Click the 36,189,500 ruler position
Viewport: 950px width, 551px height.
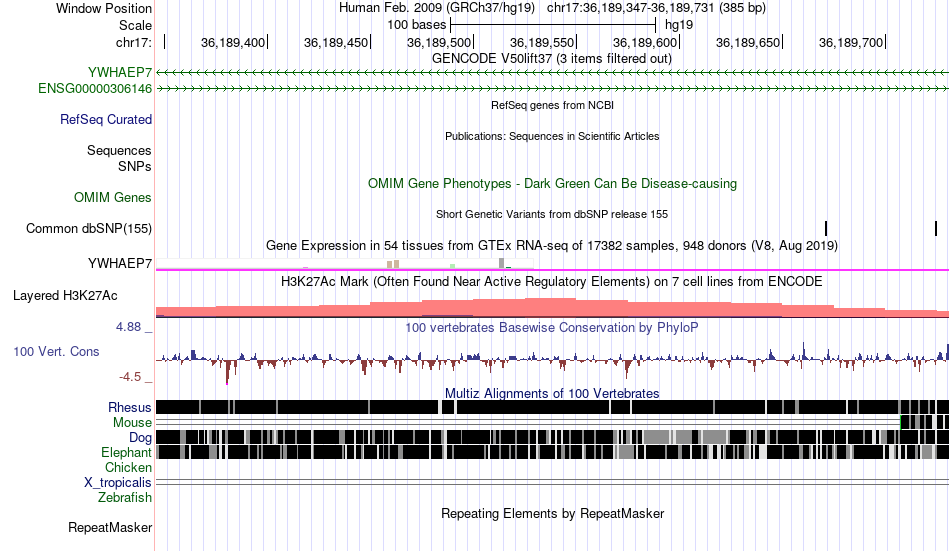pyautogui.click(x=439, y=42)
